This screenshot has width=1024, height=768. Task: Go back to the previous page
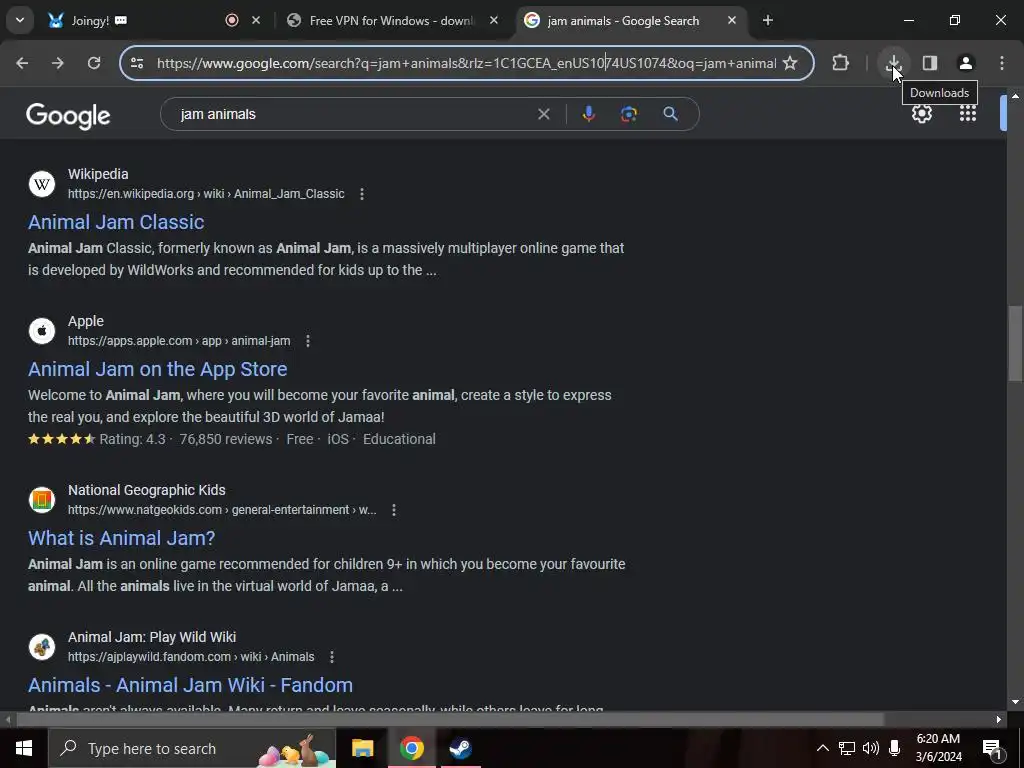[x=22, y=63]
